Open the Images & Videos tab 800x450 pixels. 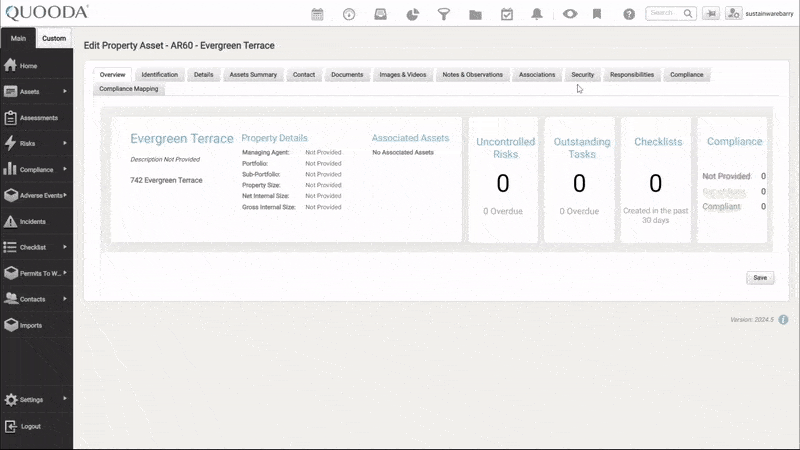pos(403,74)
